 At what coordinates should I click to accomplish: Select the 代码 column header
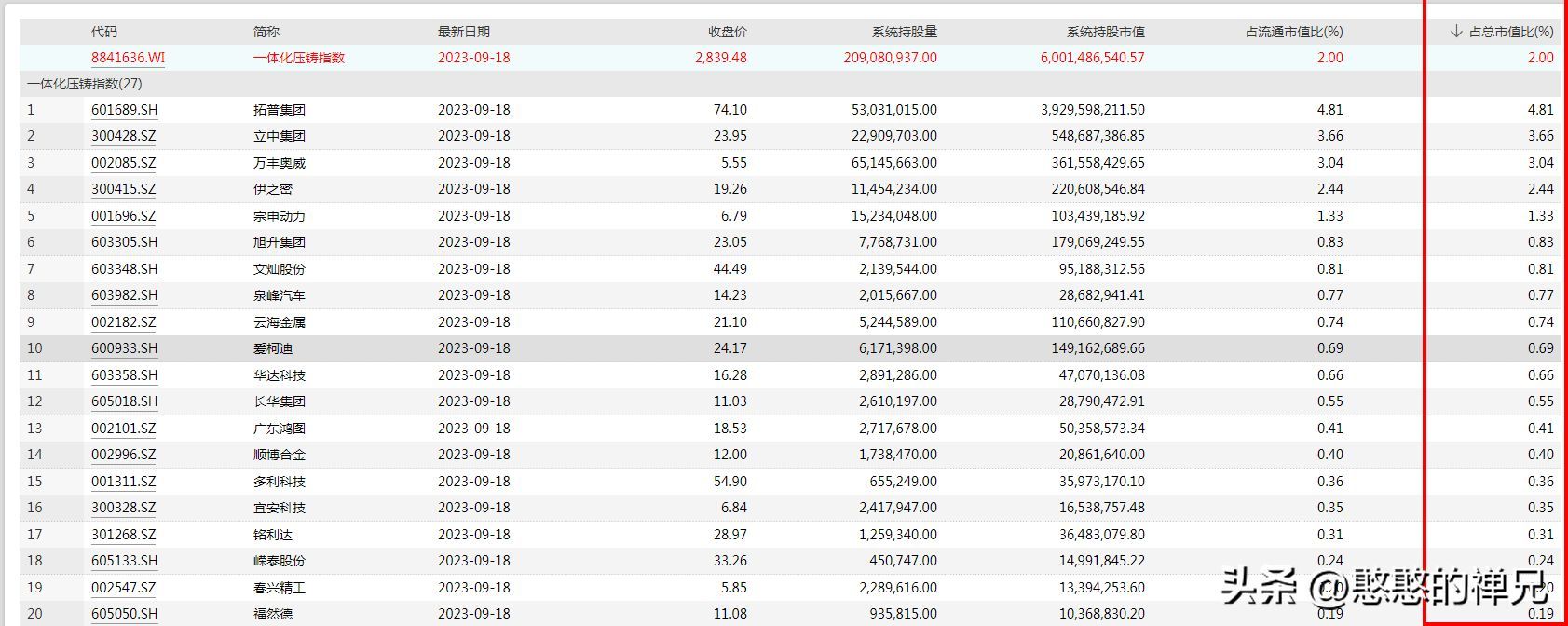pyautogui.click(x=104, y=32)
